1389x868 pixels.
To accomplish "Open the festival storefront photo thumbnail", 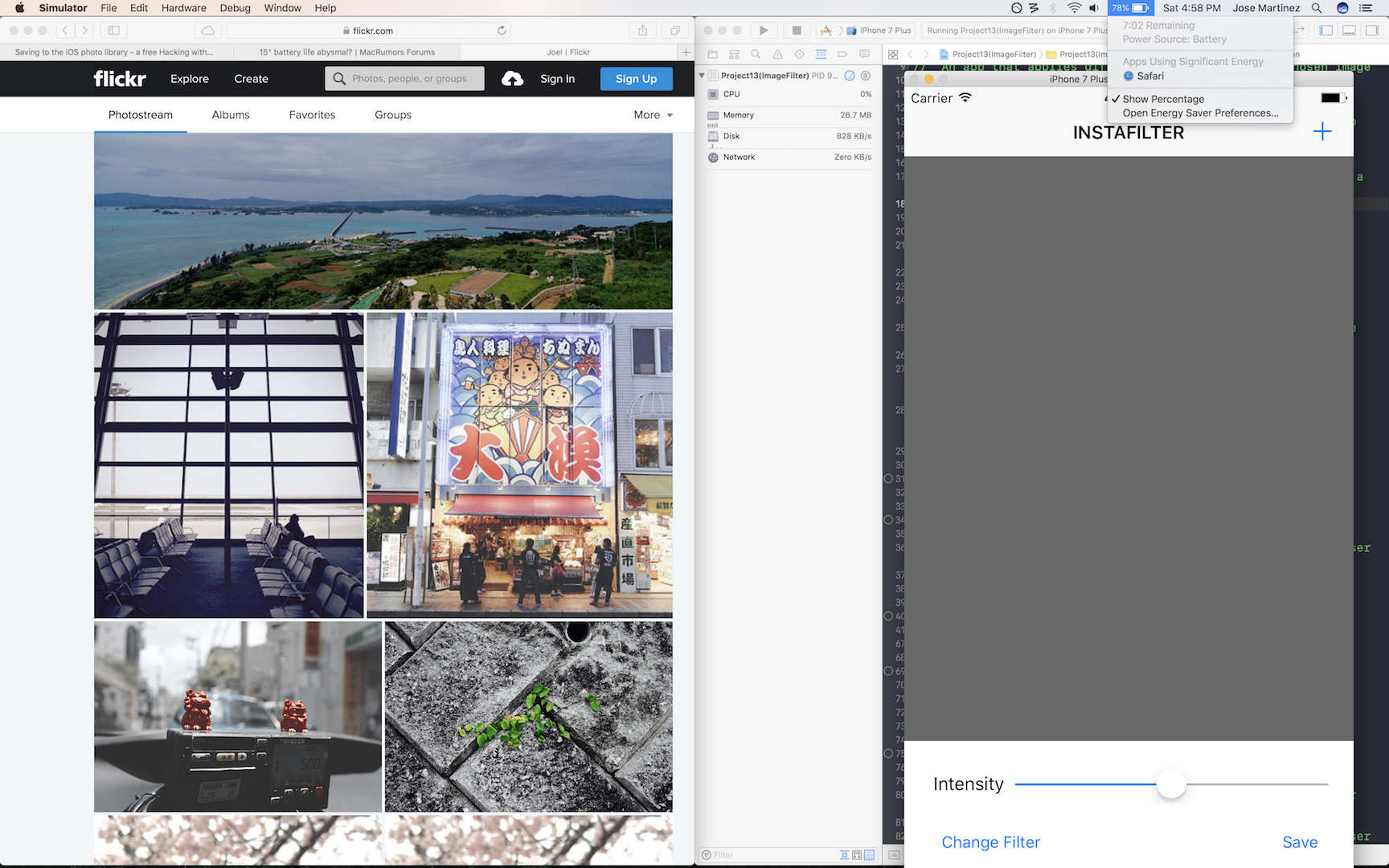I will pyautogui.click(x=519, y=465).
